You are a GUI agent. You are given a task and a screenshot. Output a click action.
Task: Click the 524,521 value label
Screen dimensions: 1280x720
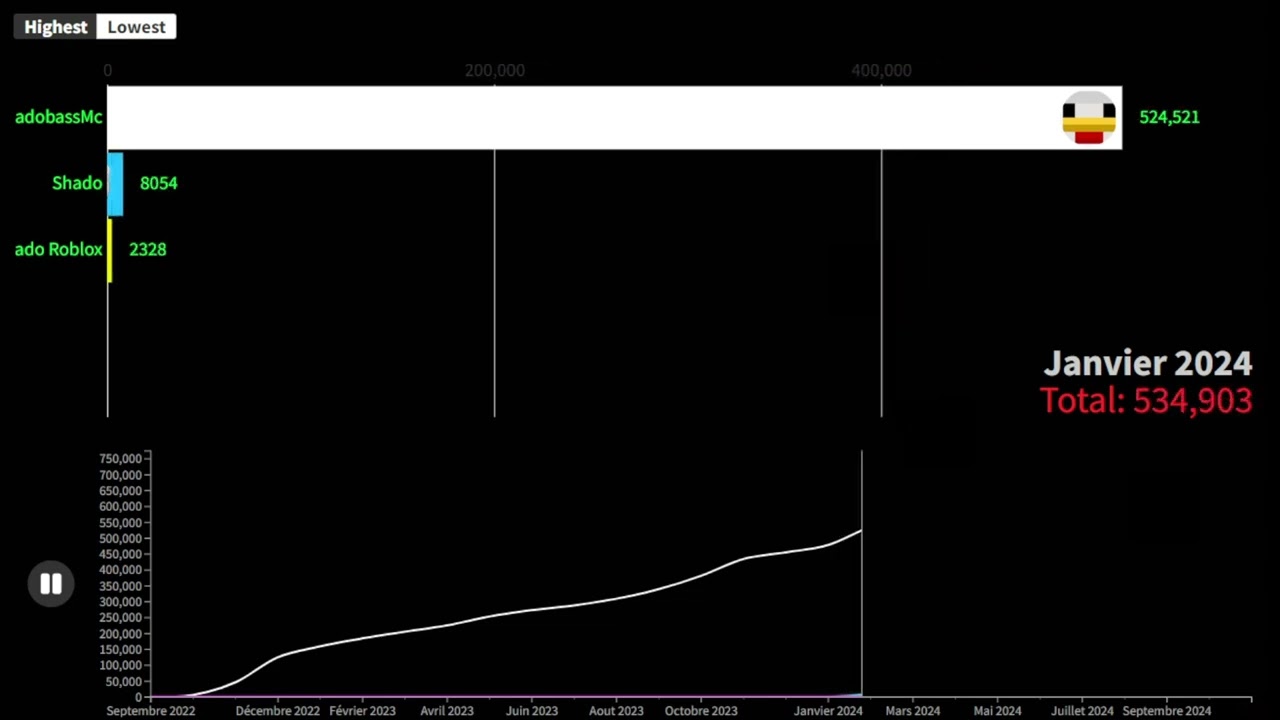1169,117
